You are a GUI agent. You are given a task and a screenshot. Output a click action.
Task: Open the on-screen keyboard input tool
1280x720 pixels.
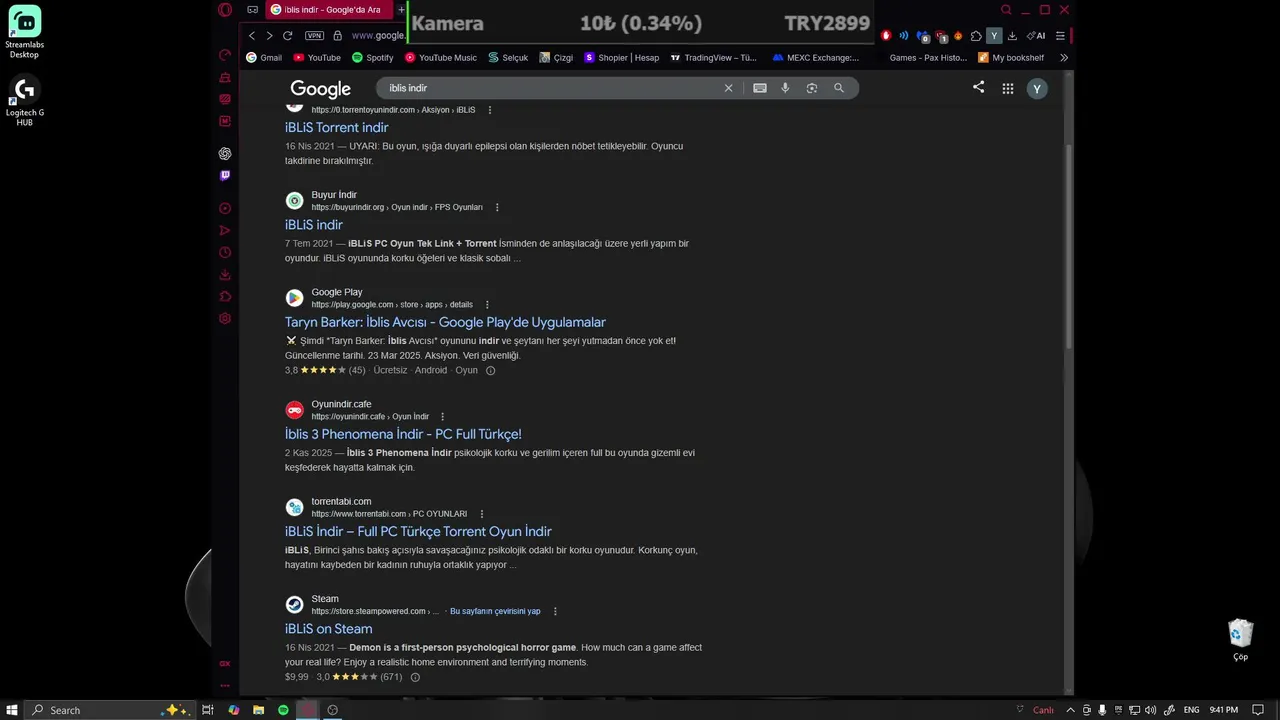[760, 88]
